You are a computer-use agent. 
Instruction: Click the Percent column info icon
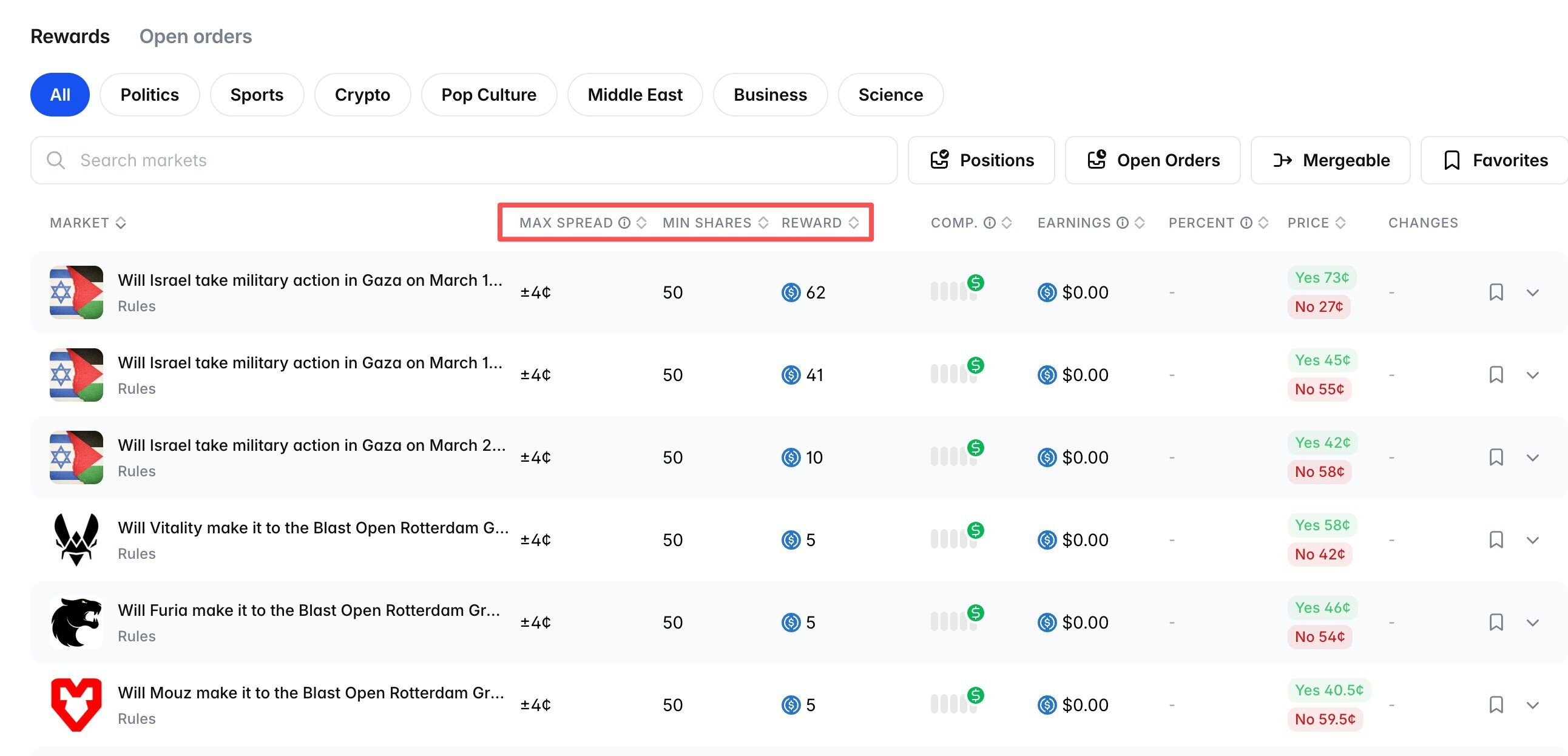pyautogui.click(x=1246, y=223)
